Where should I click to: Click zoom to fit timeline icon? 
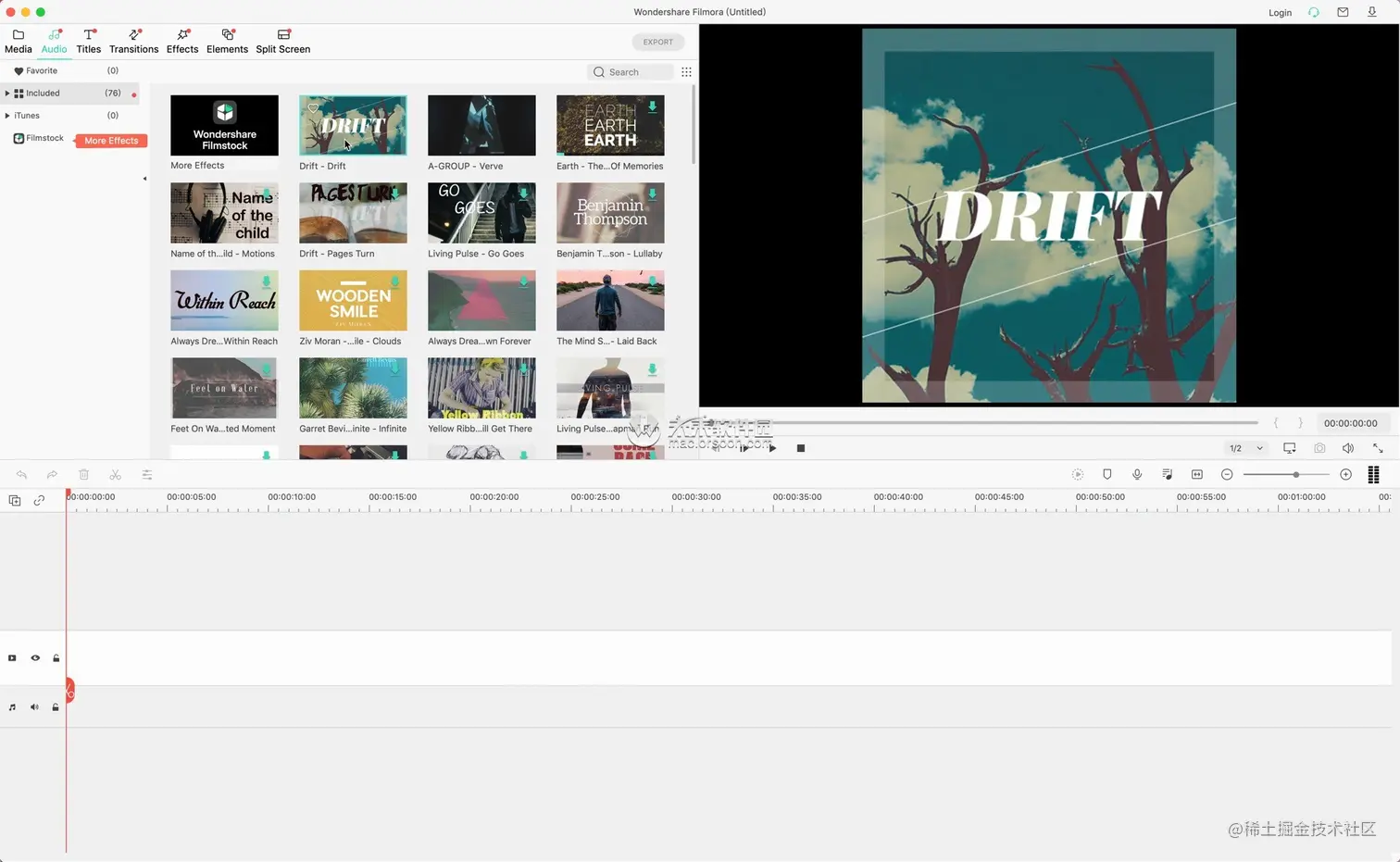tap(1197, 474)
